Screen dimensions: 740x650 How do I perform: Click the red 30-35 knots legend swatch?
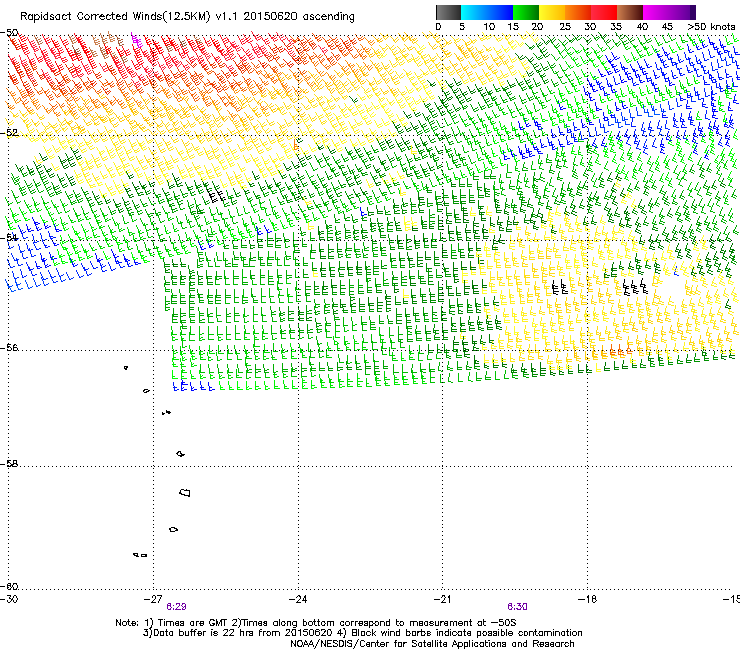[604, 12]
